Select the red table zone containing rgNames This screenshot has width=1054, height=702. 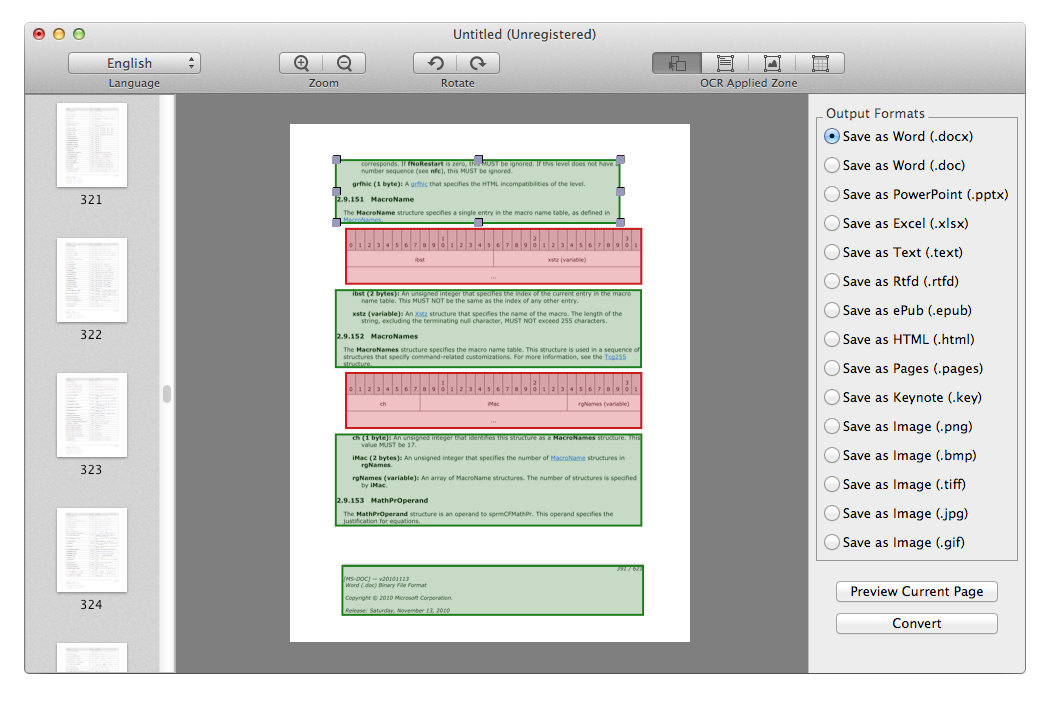click(x=493, y=401)
